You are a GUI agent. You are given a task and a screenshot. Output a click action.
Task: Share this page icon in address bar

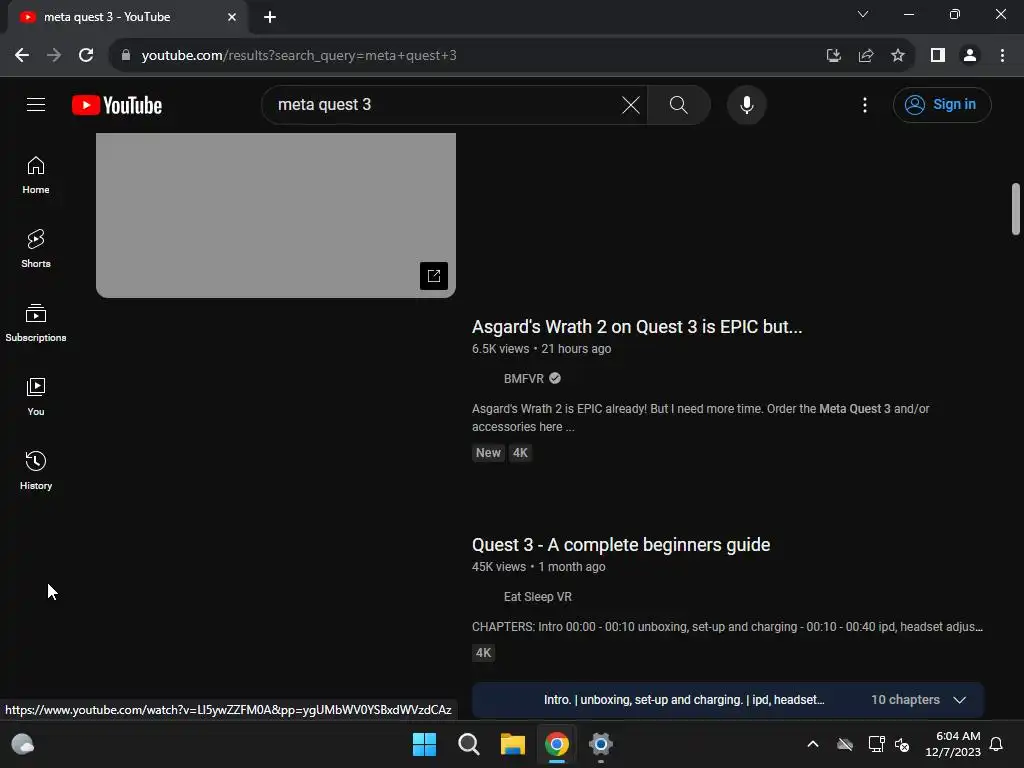coord(866,55)
